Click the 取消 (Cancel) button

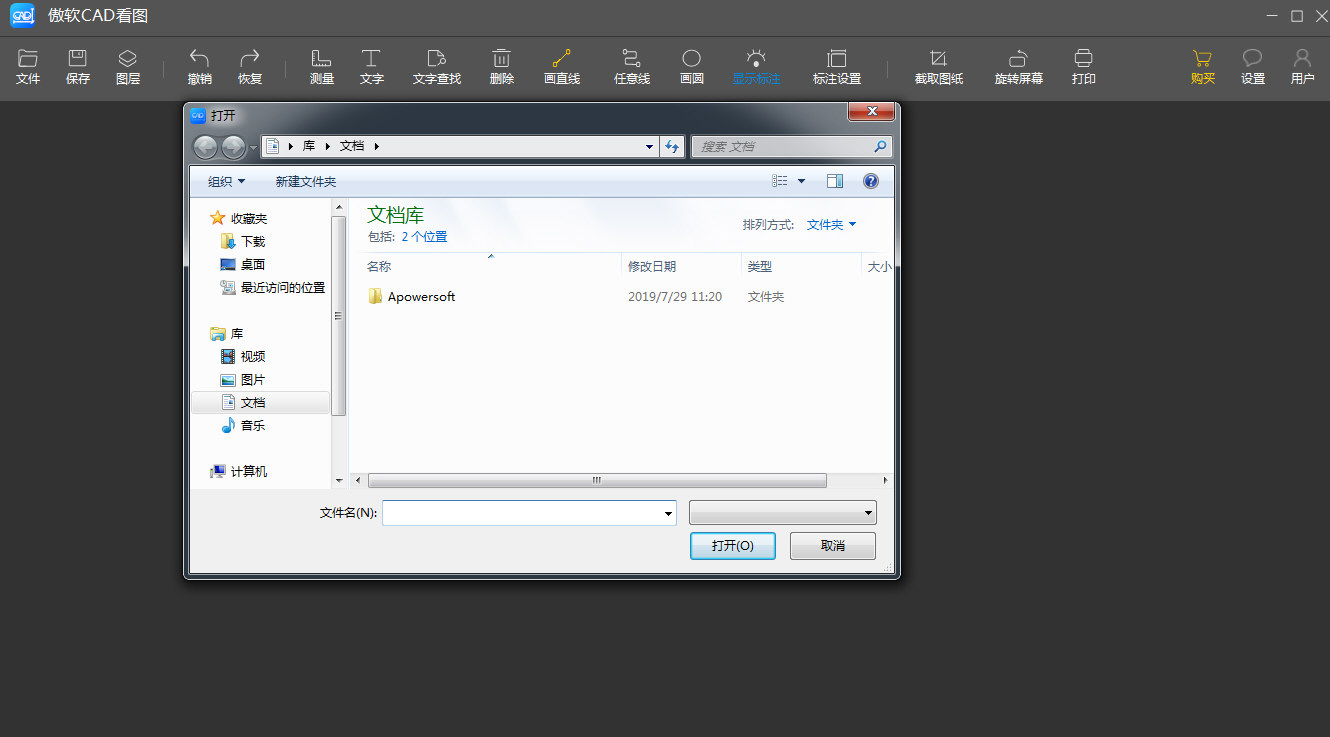pos(833,545)
